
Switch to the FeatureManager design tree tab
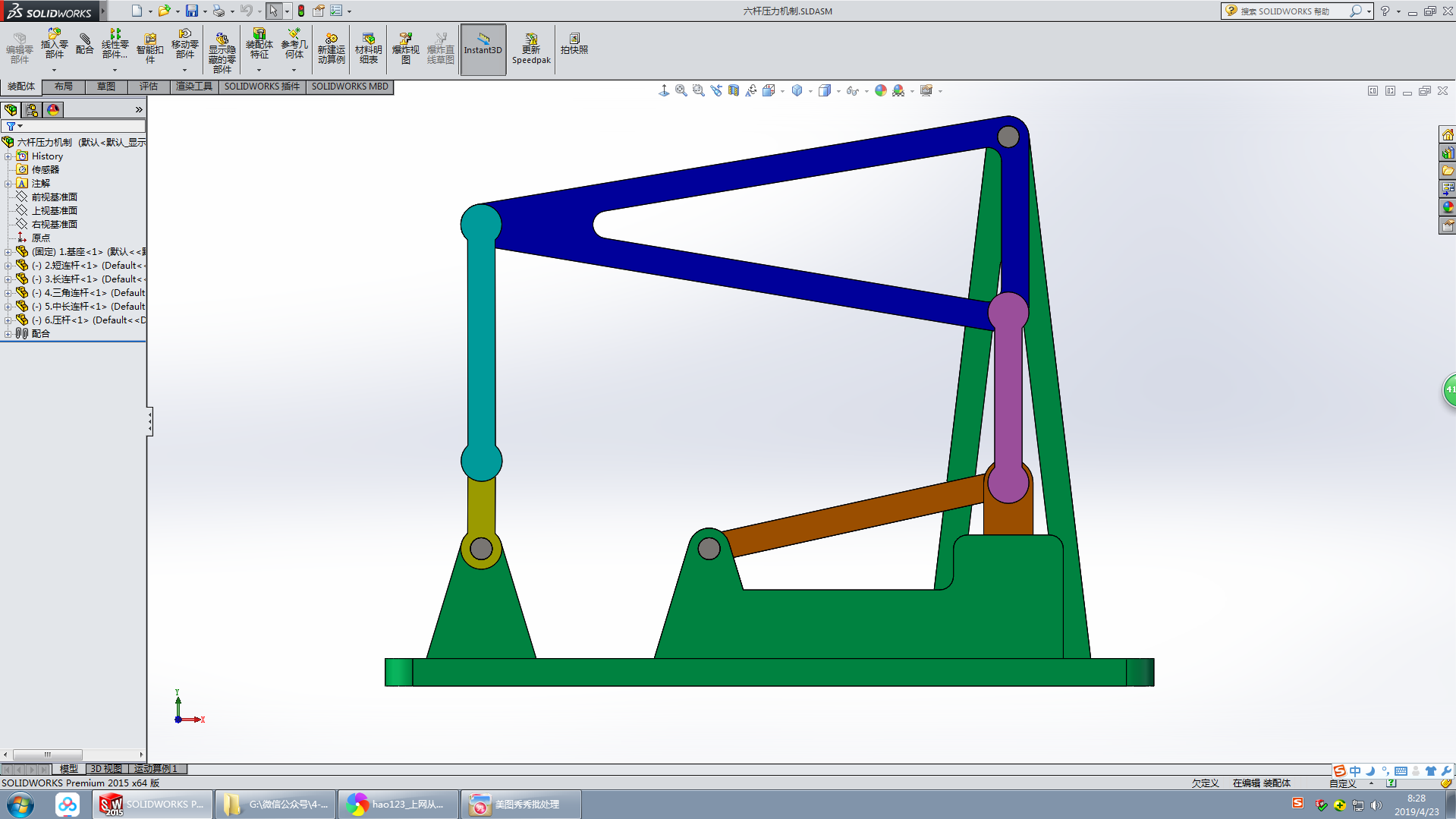click(x=11, y=110)
